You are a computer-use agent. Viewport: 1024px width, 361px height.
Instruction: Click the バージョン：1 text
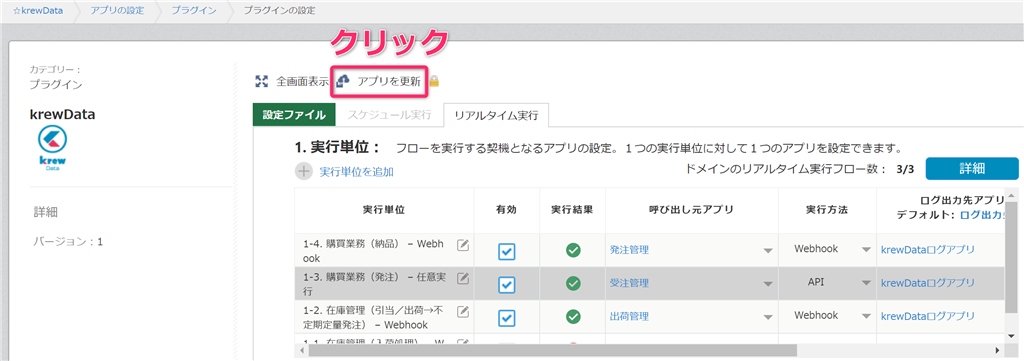pyautogui.click(x=69, y=242)
